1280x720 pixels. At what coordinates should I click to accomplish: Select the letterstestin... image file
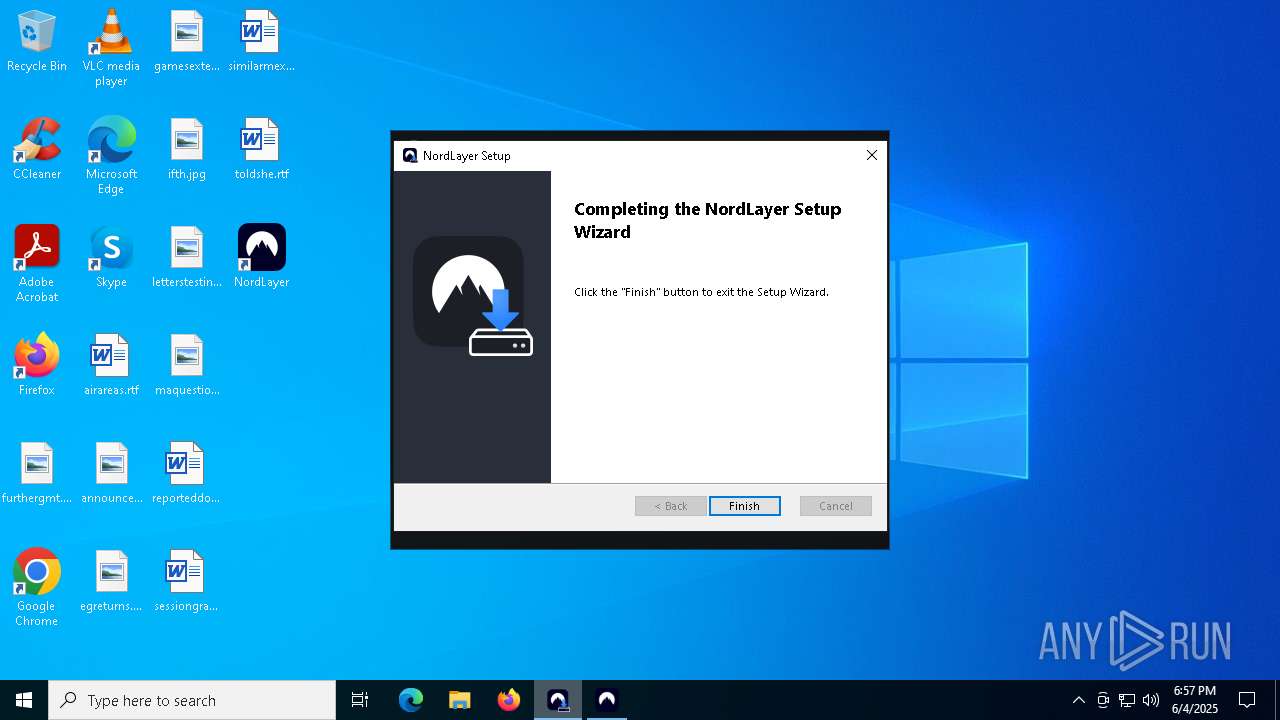(x=186, y=258)
